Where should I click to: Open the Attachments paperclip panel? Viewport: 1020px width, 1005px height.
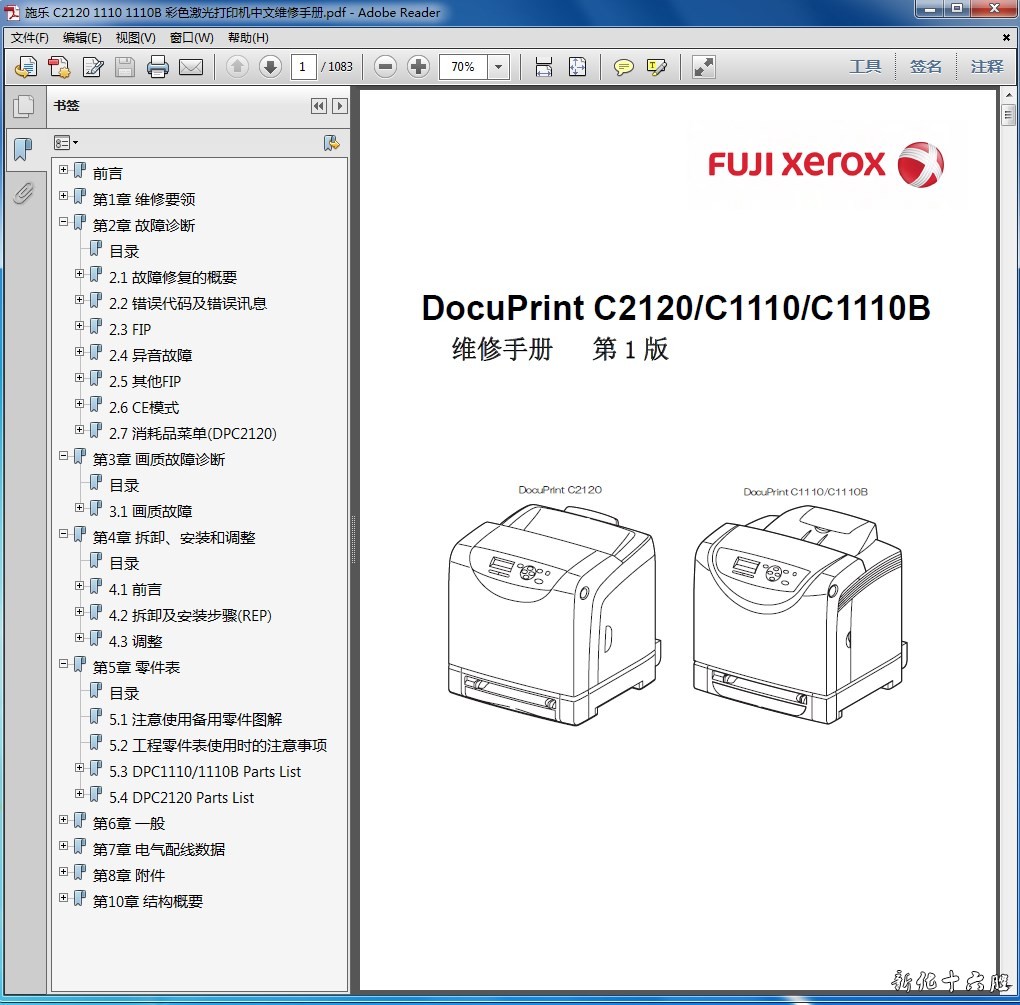[x=23, y=193]
